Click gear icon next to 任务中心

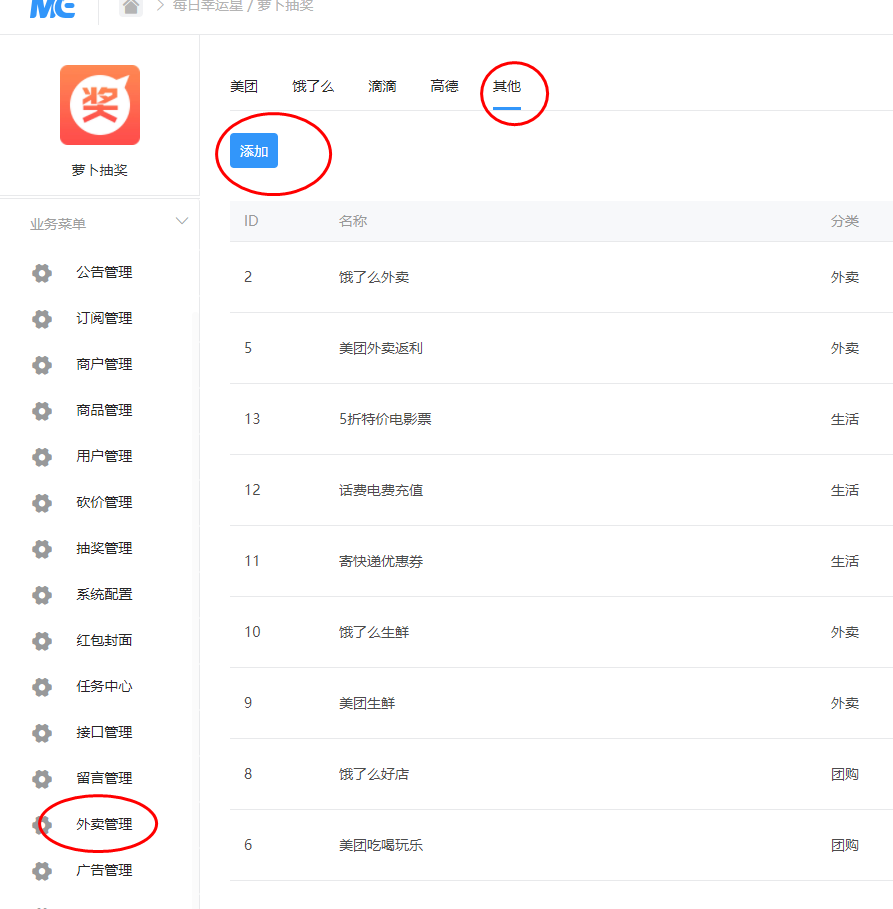click(42, 687)
